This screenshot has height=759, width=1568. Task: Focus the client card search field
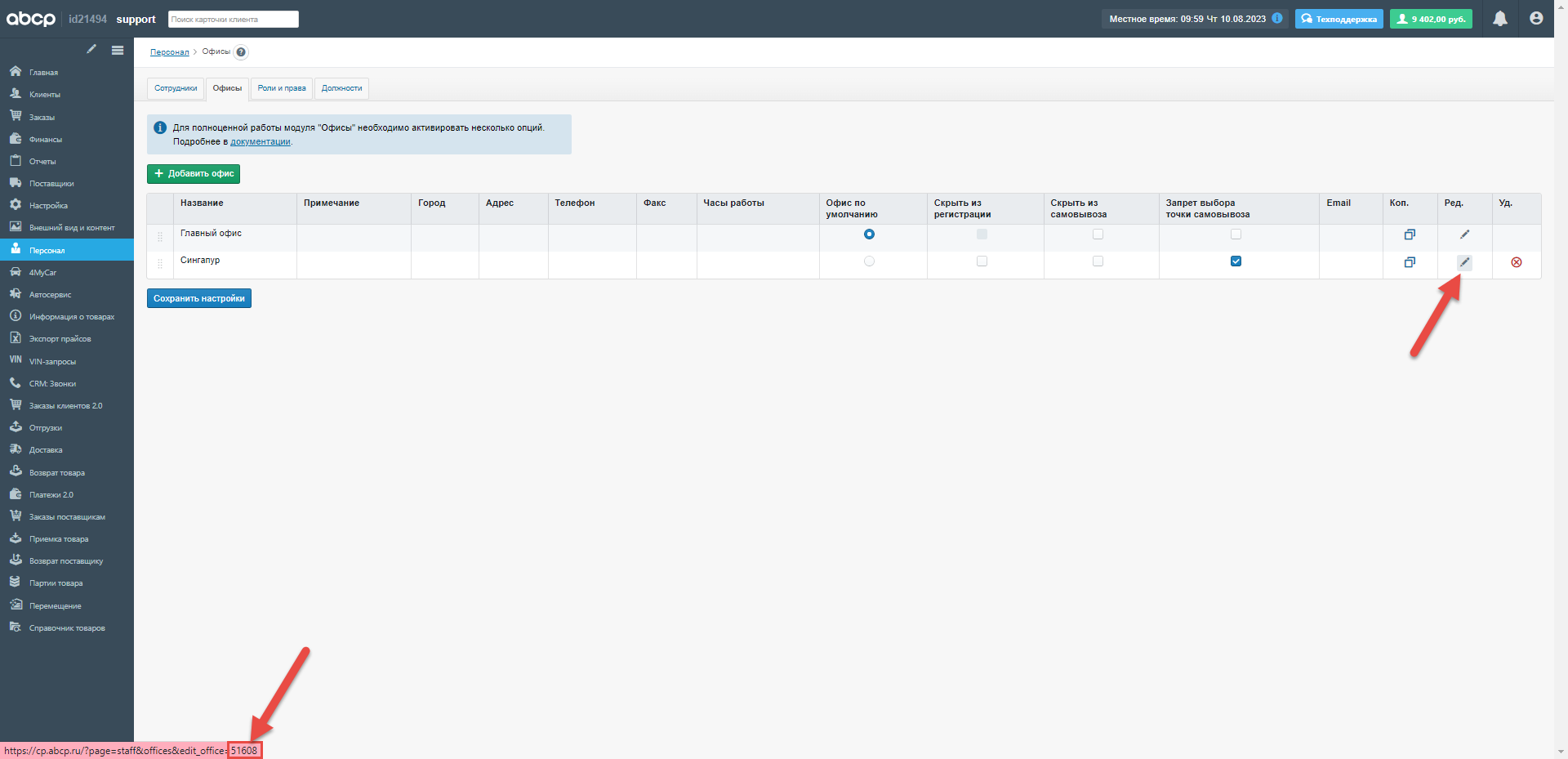click(234, 19)
